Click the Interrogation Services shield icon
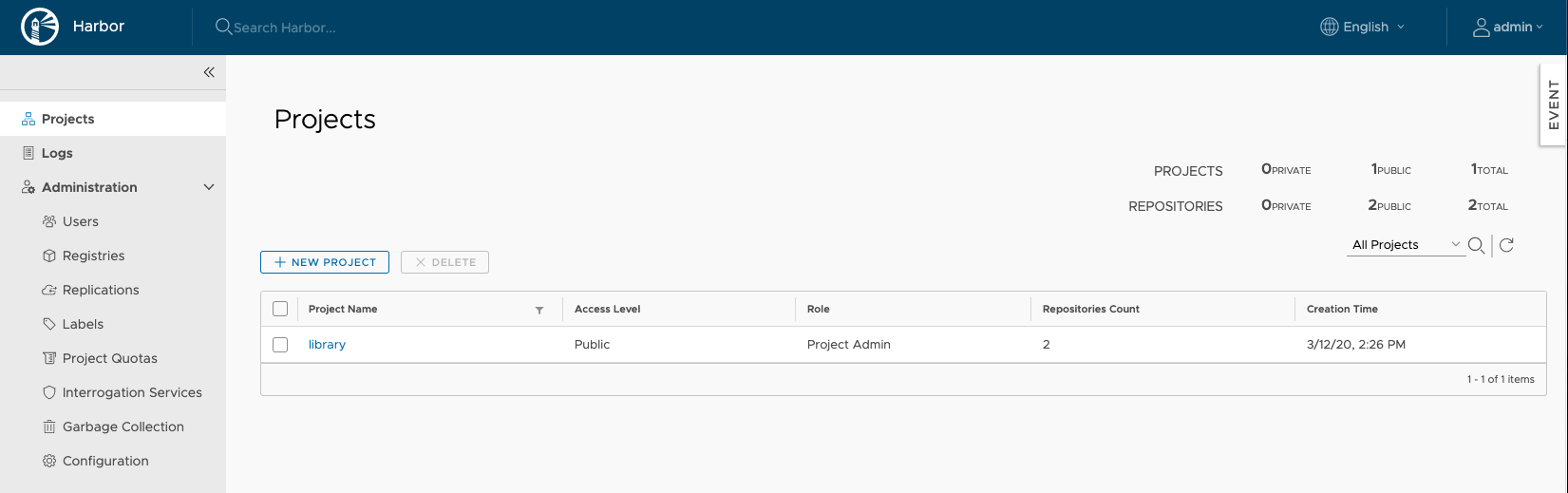1568x493 pixels. (x=49, y=392)
